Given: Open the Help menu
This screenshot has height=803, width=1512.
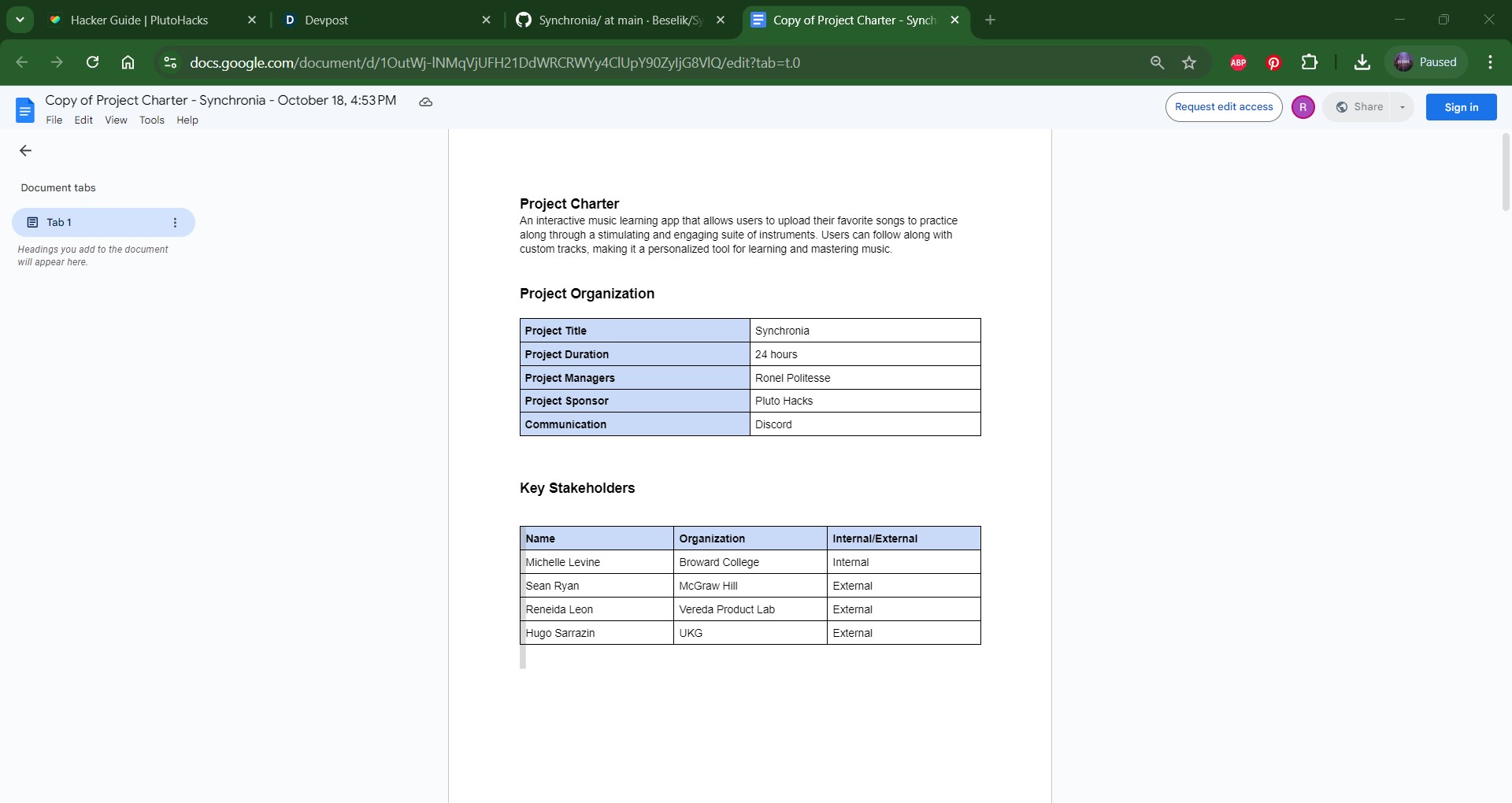Looking at the screenshot, I should [187, 120].
